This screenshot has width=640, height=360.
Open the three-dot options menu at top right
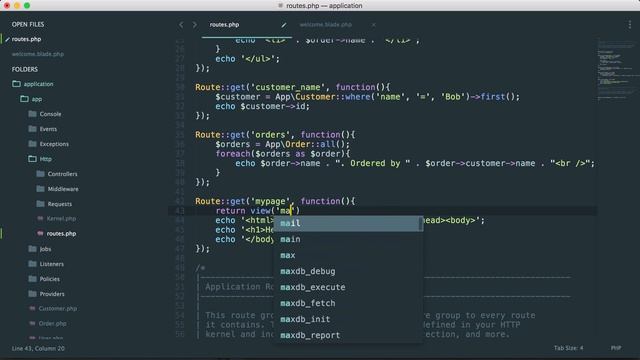[x=629, y=25]
